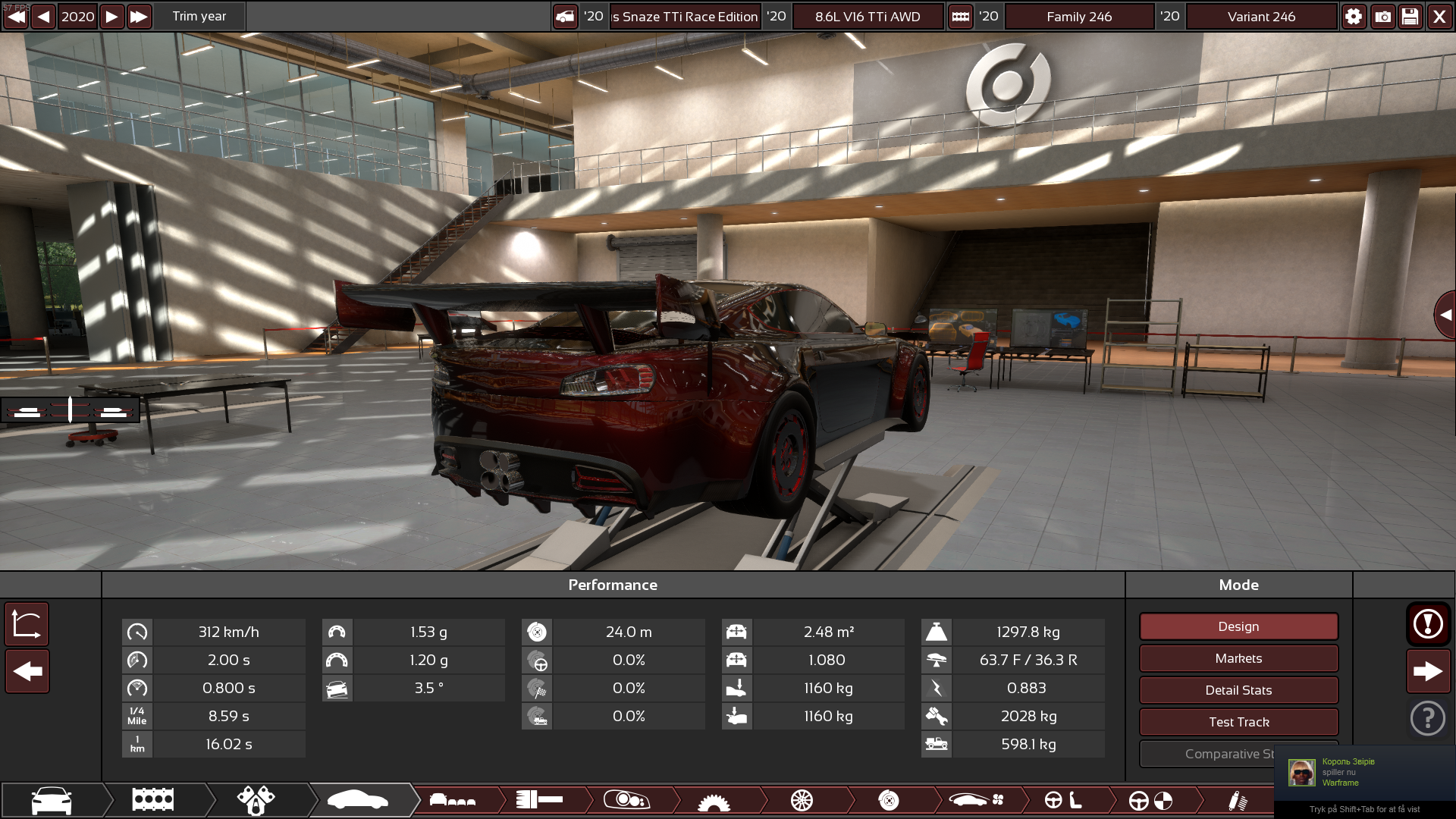Expand the collapsed right side panel arrow
Screen dimensions: 1456x819
pyautogui.click(x=1445, y=314)
